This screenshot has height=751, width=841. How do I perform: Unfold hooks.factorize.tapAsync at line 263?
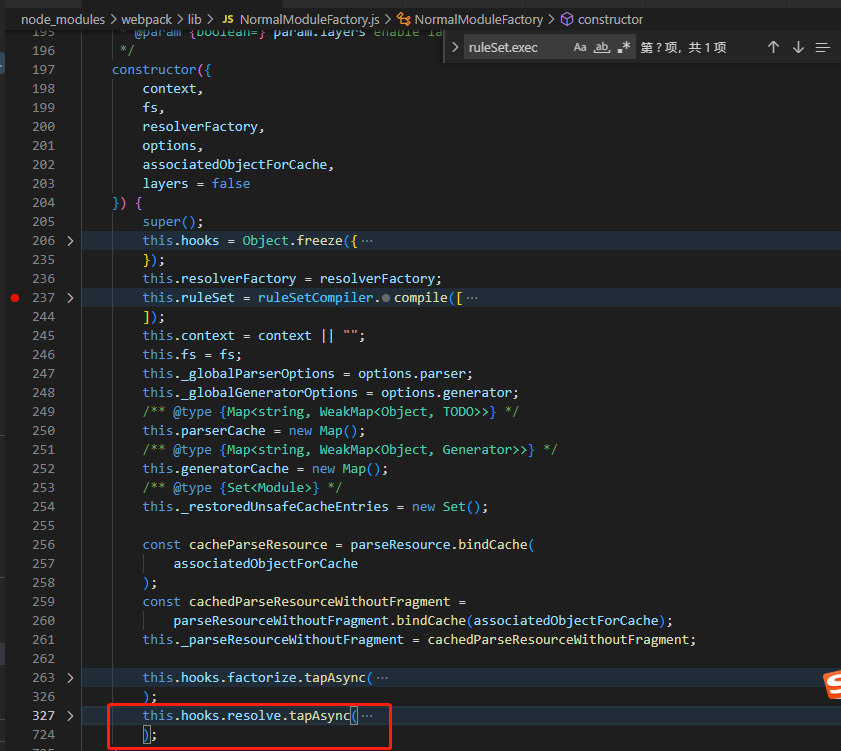[x=69, y=678]
